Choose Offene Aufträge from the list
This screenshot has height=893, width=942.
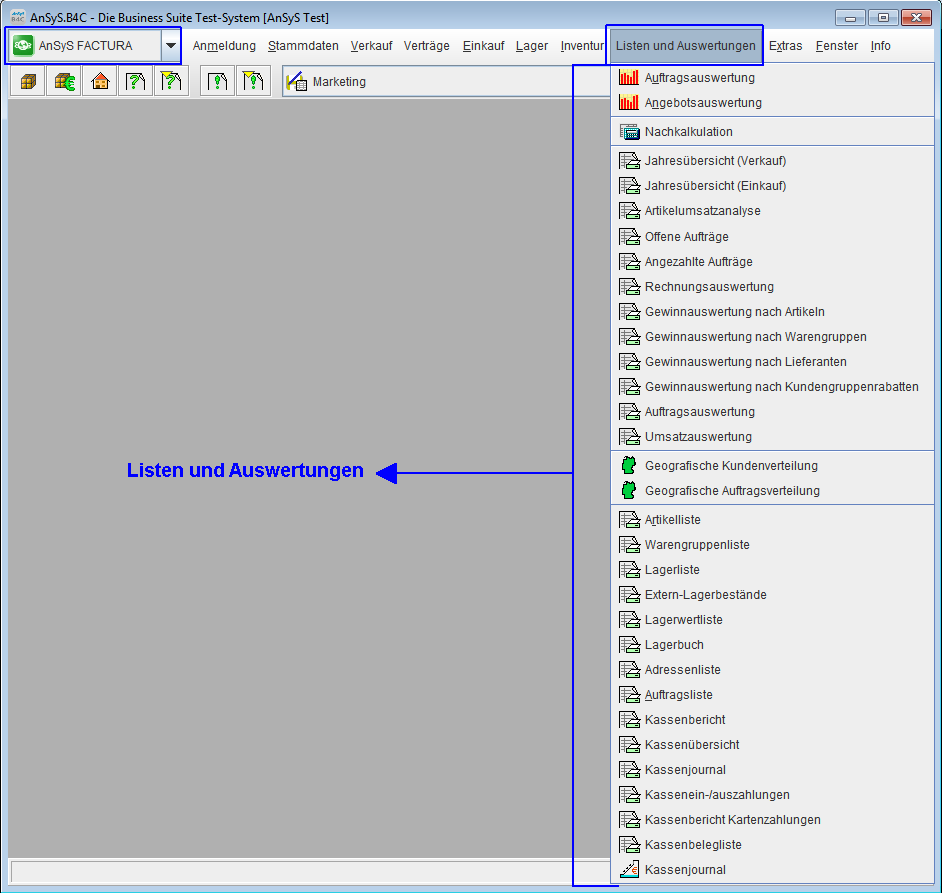(686, 237)
